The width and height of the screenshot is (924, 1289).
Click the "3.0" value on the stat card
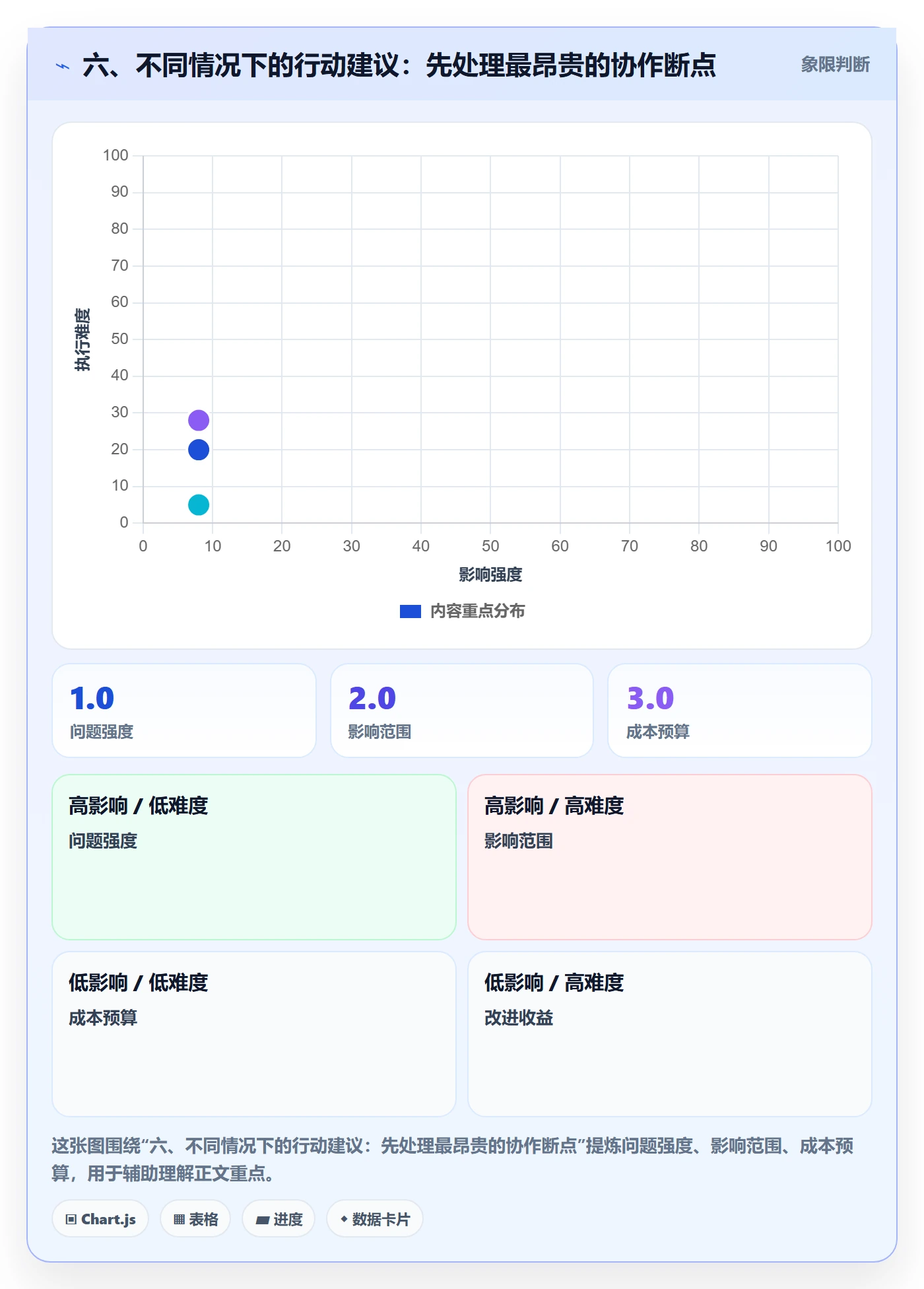650,698
